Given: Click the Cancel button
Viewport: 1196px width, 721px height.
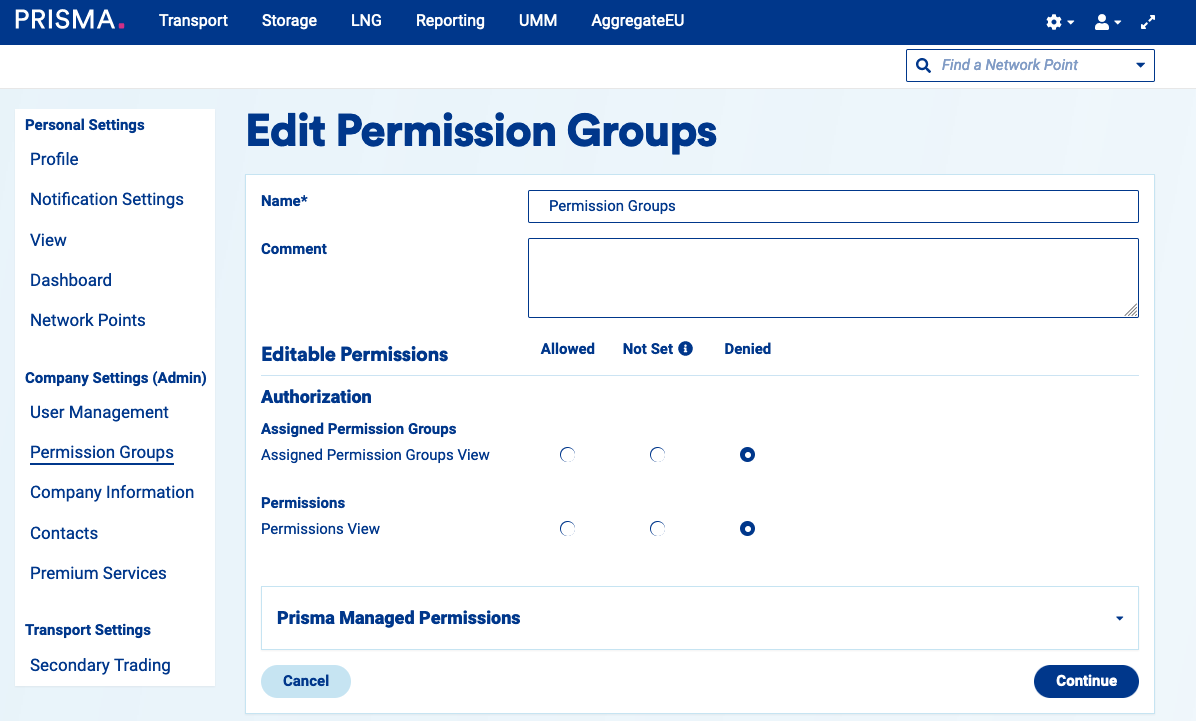Looking at the screenshot, I should point(306,681).
